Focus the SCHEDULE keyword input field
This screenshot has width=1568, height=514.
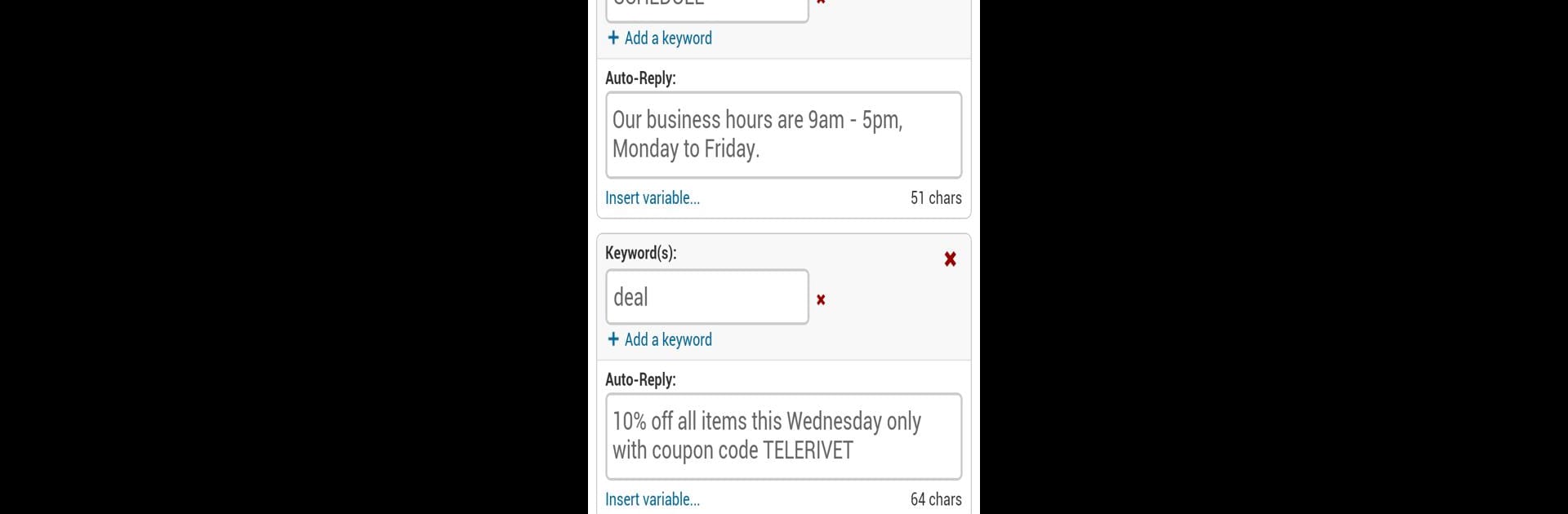click(x=707, y=10)
